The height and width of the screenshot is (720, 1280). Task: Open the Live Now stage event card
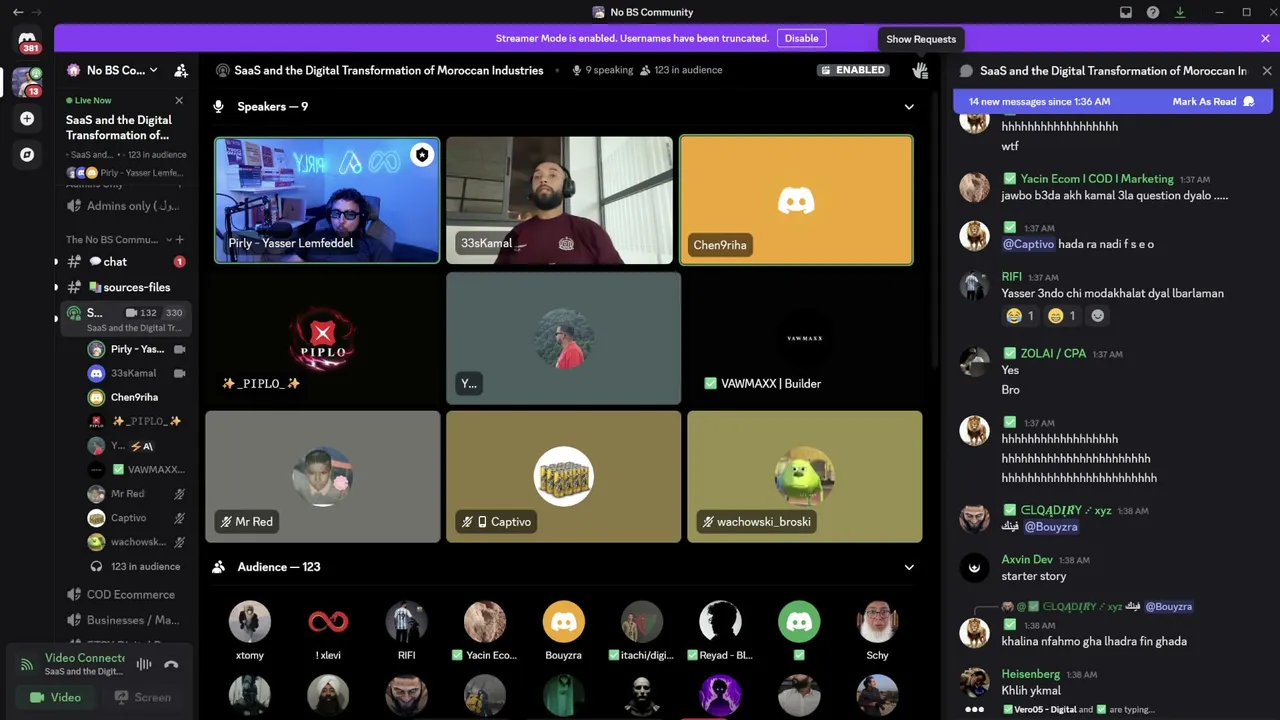126,136
